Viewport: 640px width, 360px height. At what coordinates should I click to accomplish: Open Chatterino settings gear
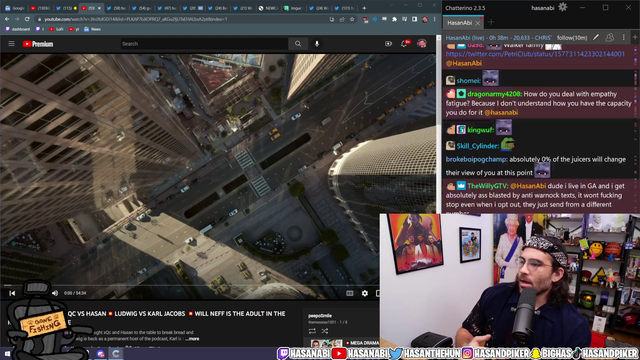coord(562,7)
